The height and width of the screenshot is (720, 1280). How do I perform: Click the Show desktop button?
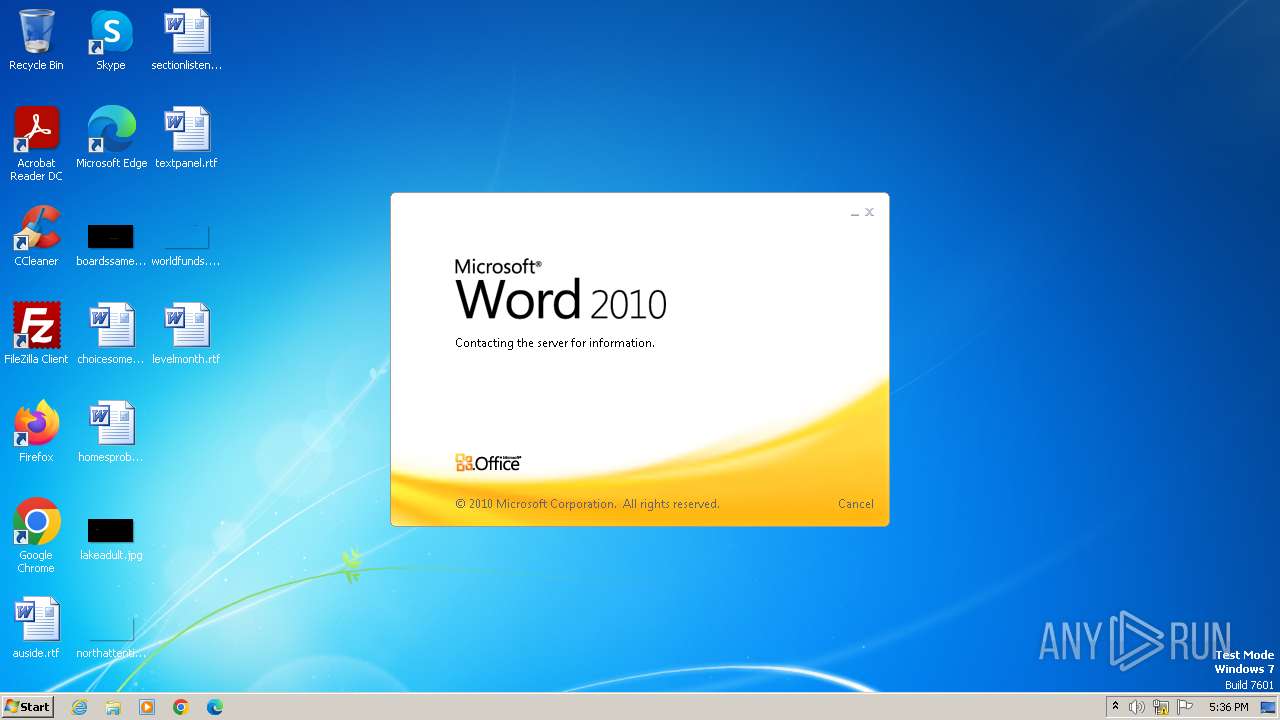(1268, 707)
